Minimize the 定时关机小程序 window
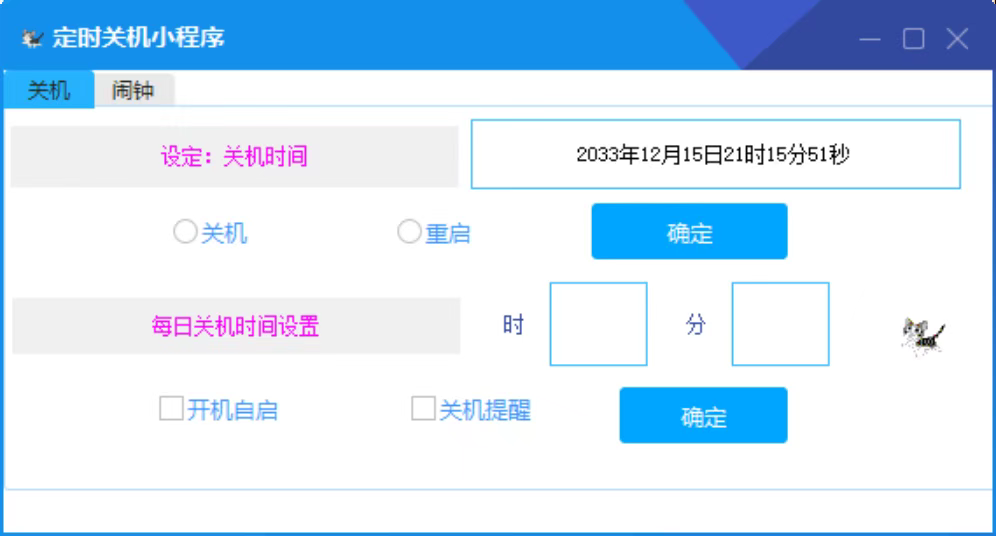996x536 pixels. (x=870, y=39)
